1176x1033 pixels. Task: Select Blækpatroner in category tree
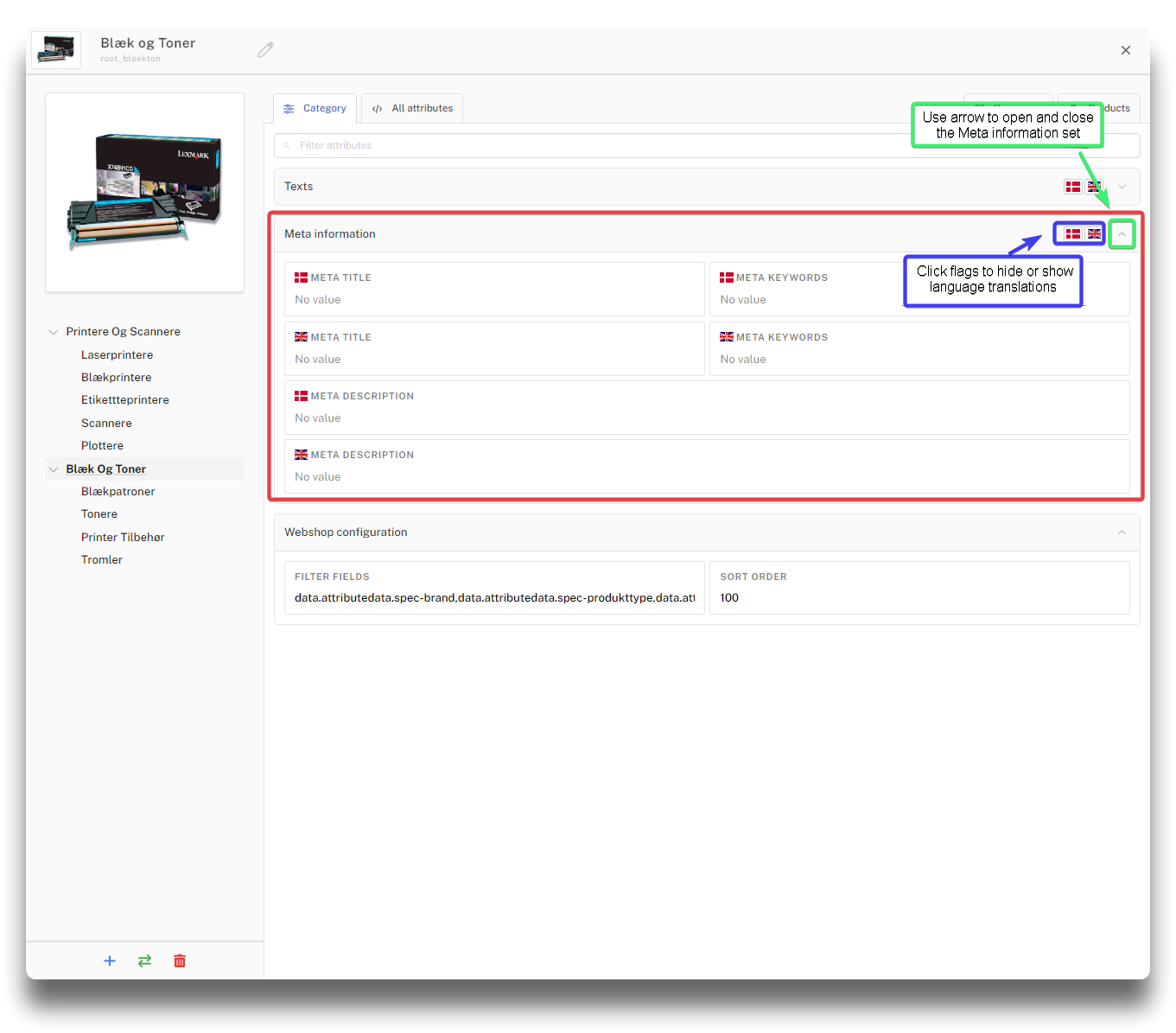[118, 492]
